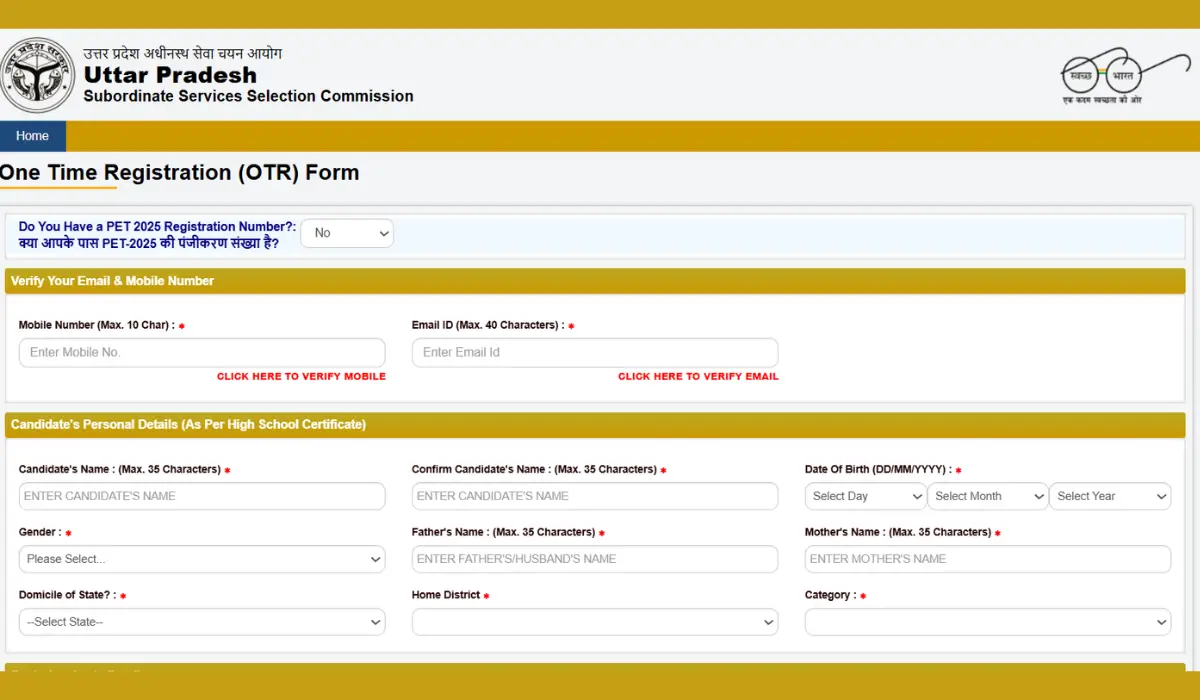Focus the Candidate's Name field
This screenshot has height=700, width=1200.
click(202, 496)
